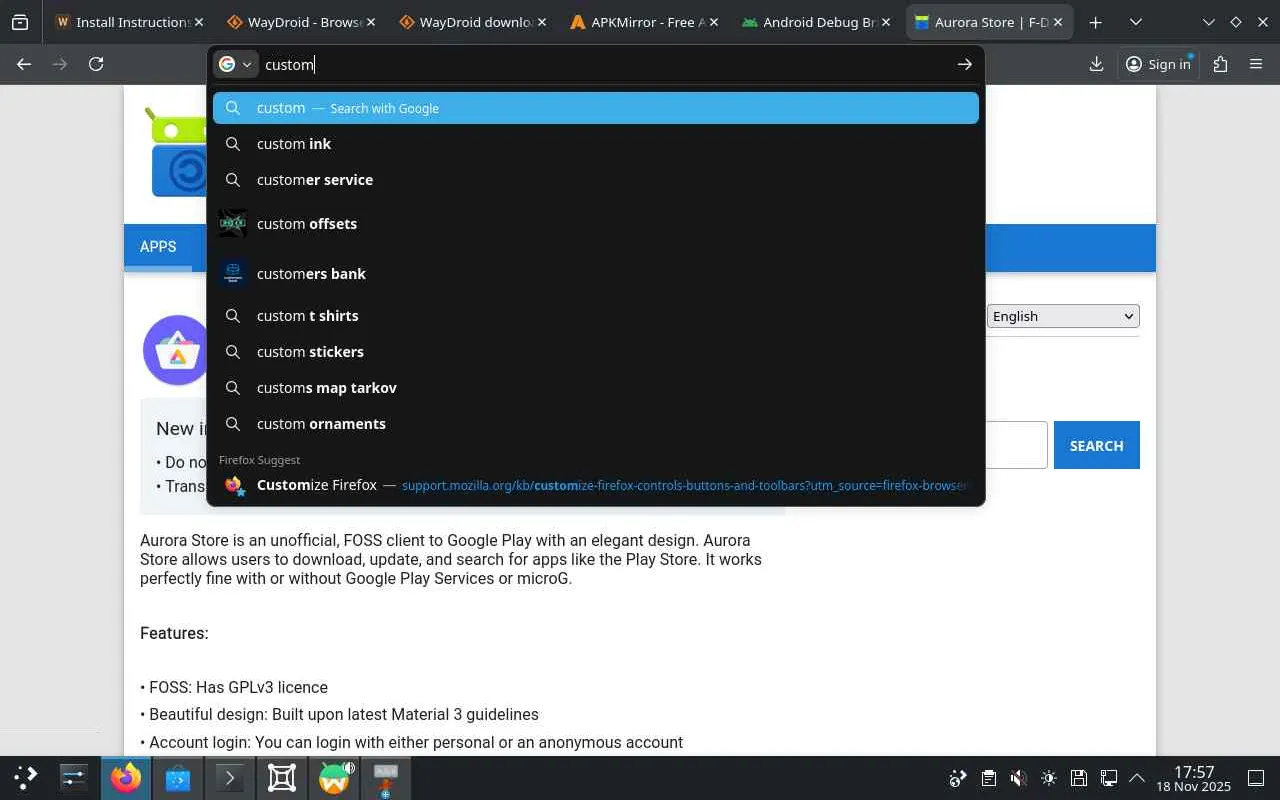Close the Aurora Store tab
This screenshot has width=1280, height=800.
(1057, 22)
